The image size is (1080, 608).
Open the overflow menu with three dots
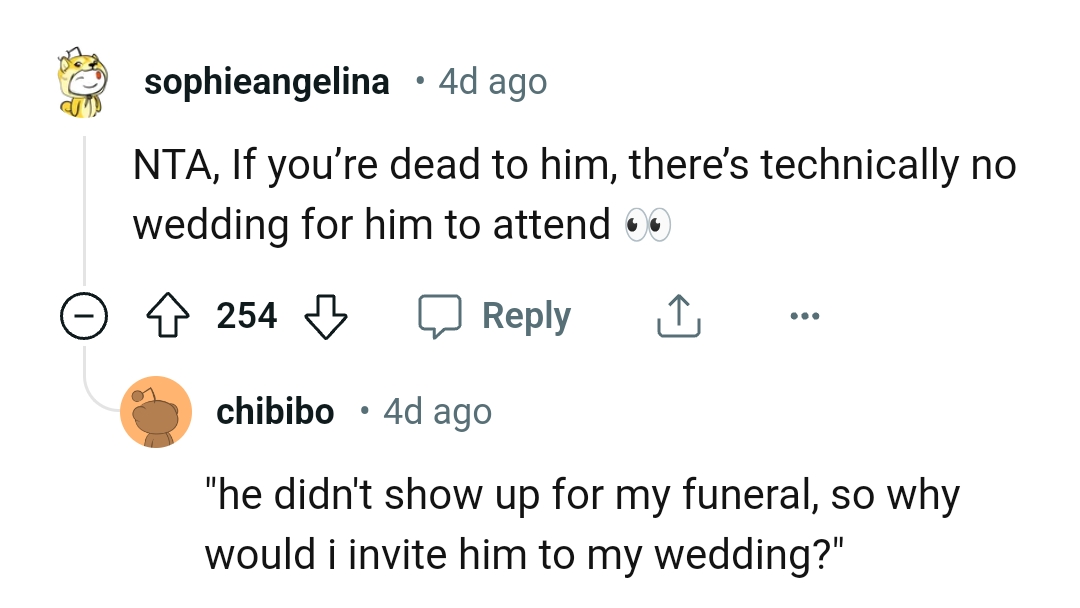805,314
